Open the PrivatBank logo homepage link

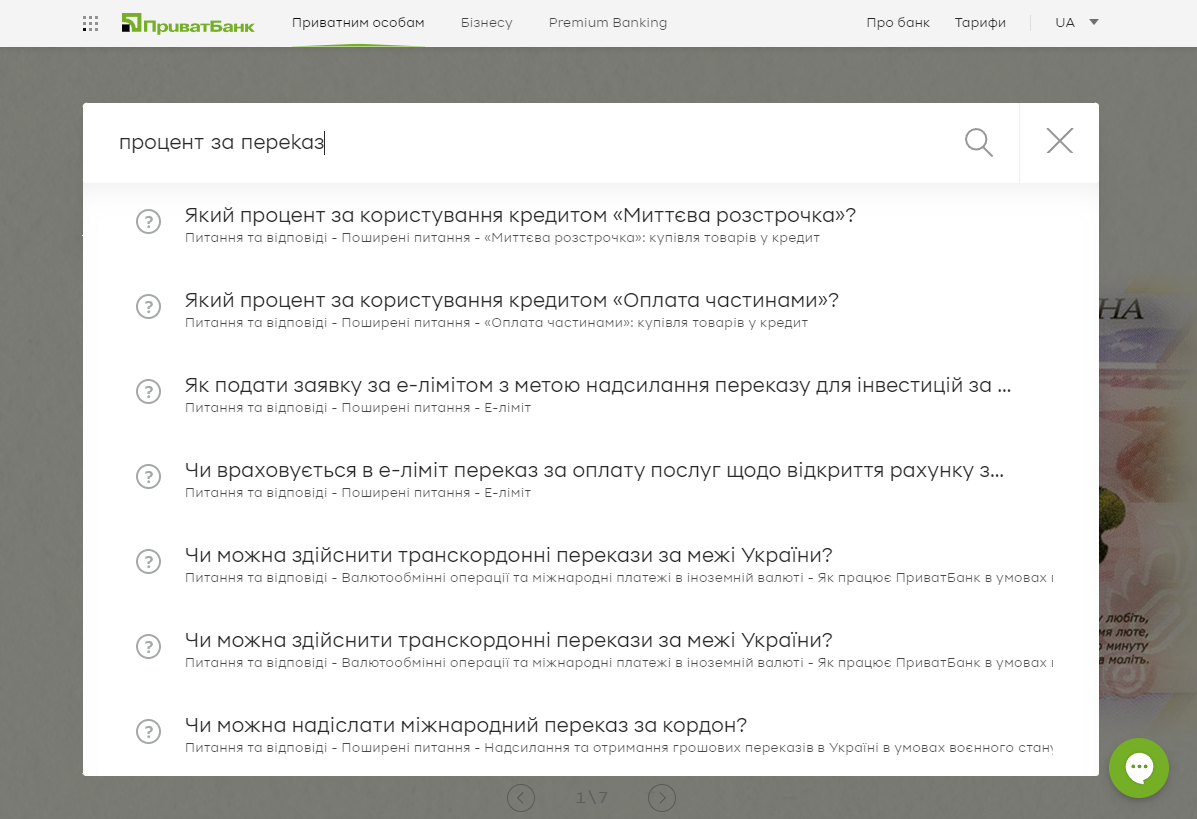188,21
